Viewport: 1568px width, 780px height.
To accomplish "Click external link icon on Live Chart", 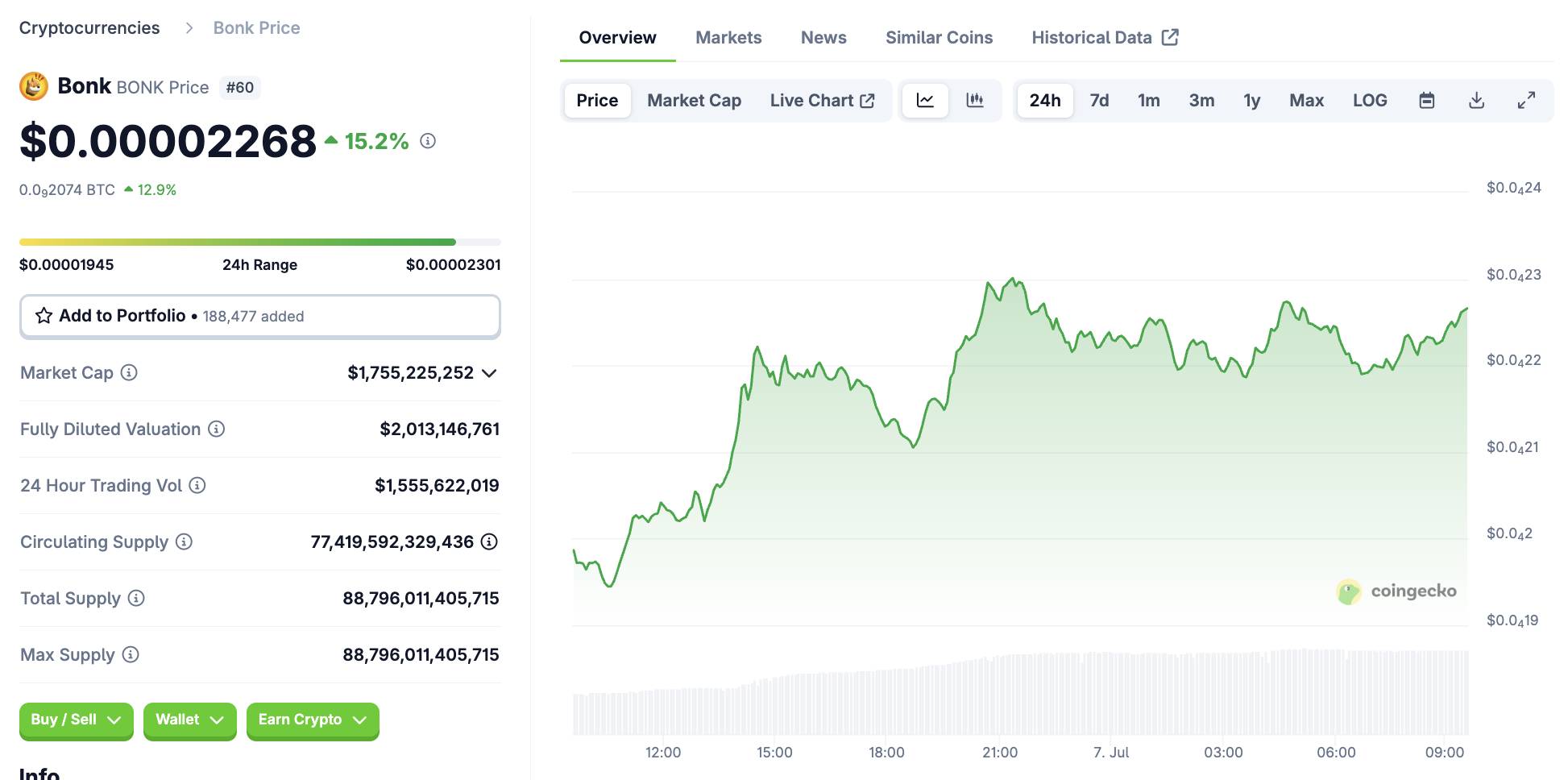I will tap(867, 101).
